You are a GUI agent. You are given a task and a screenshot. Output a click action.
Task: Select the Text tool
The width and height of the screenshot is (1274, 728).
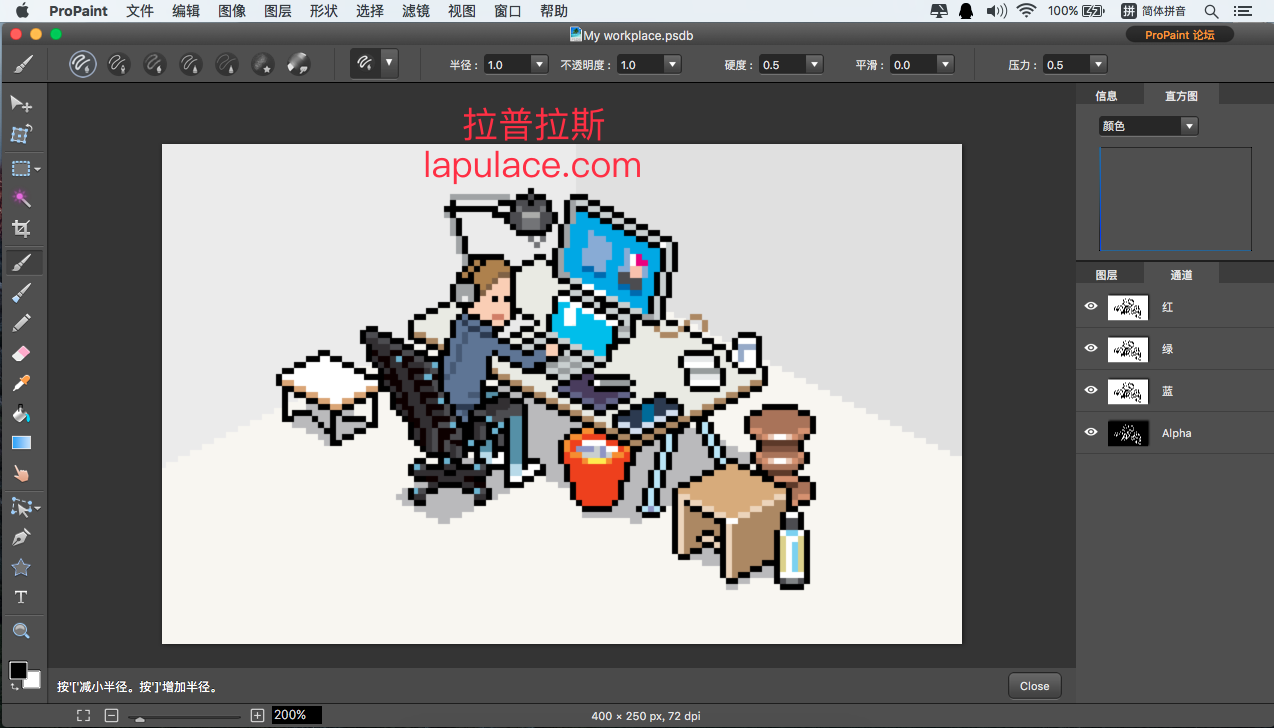tap(21, 597)
